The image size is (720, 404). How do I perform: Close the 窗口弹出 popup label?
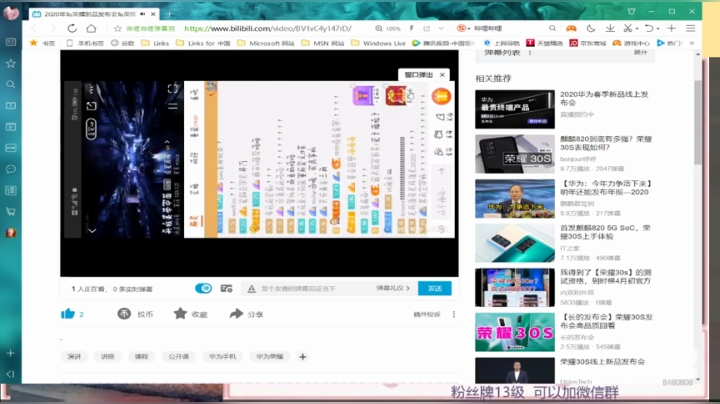(x=442, y=74)
